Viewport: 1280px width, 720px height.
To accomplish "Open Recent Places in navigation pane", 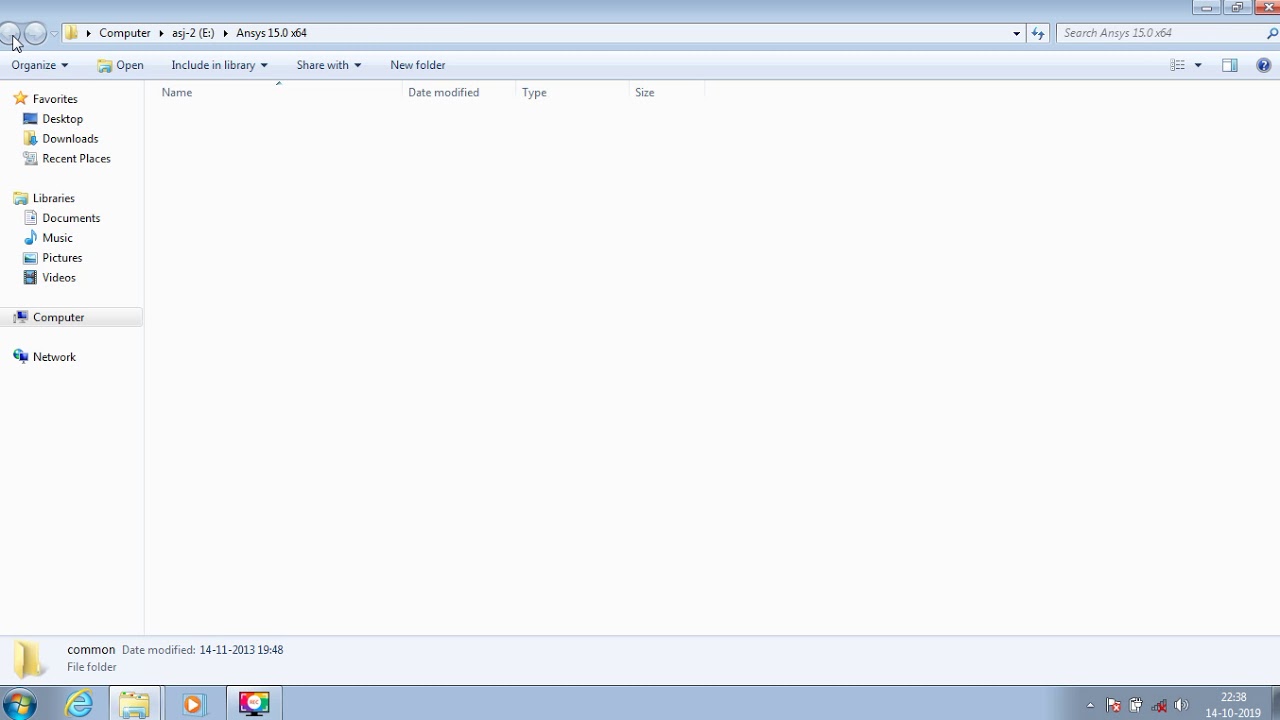I will tap(76, 159).
